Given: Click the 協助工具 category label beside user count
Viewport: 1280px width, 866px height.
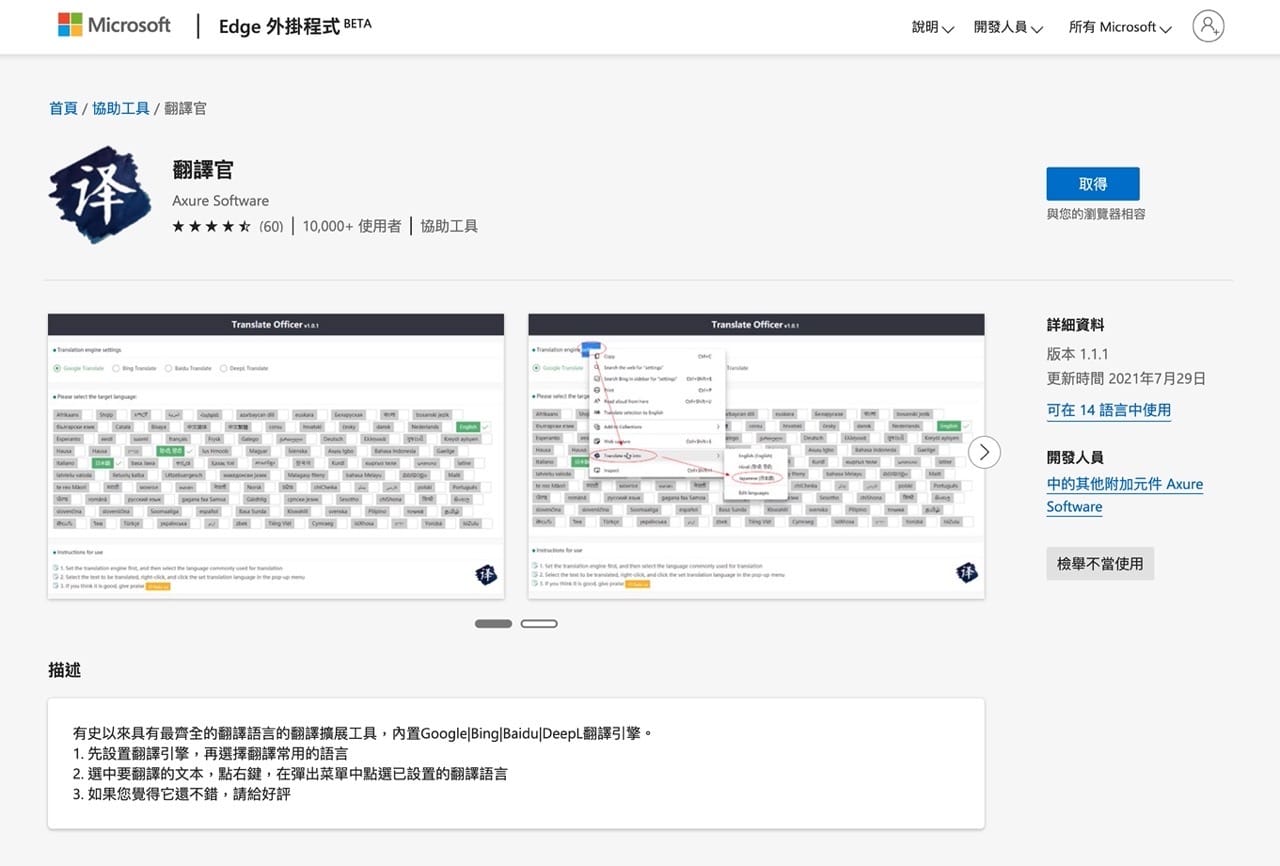Looking at the screenshot, I should 449,226.
